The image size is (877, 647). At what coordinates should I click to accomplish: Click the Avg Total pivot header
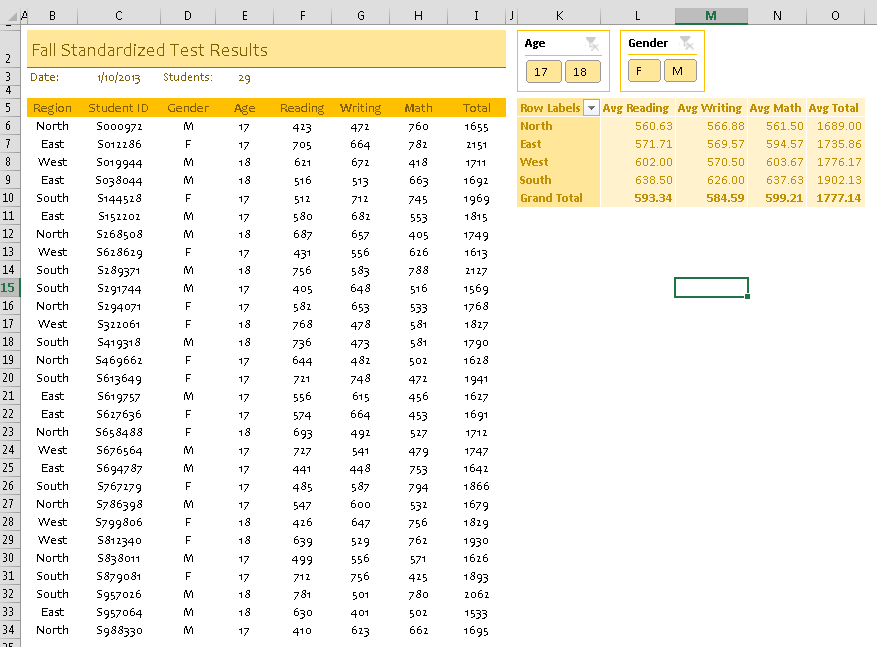click(834, 108)
